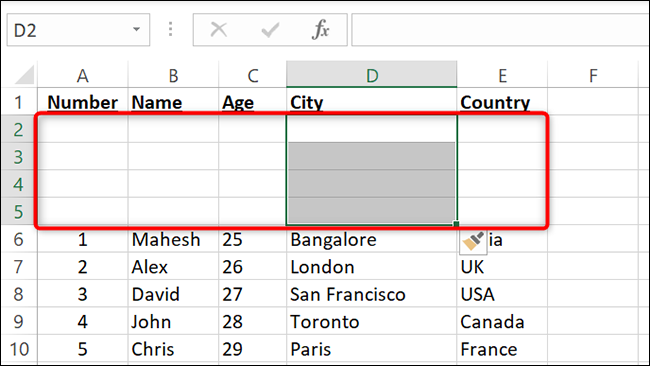
Task: Select row 5 header
Action: (19, 211)
